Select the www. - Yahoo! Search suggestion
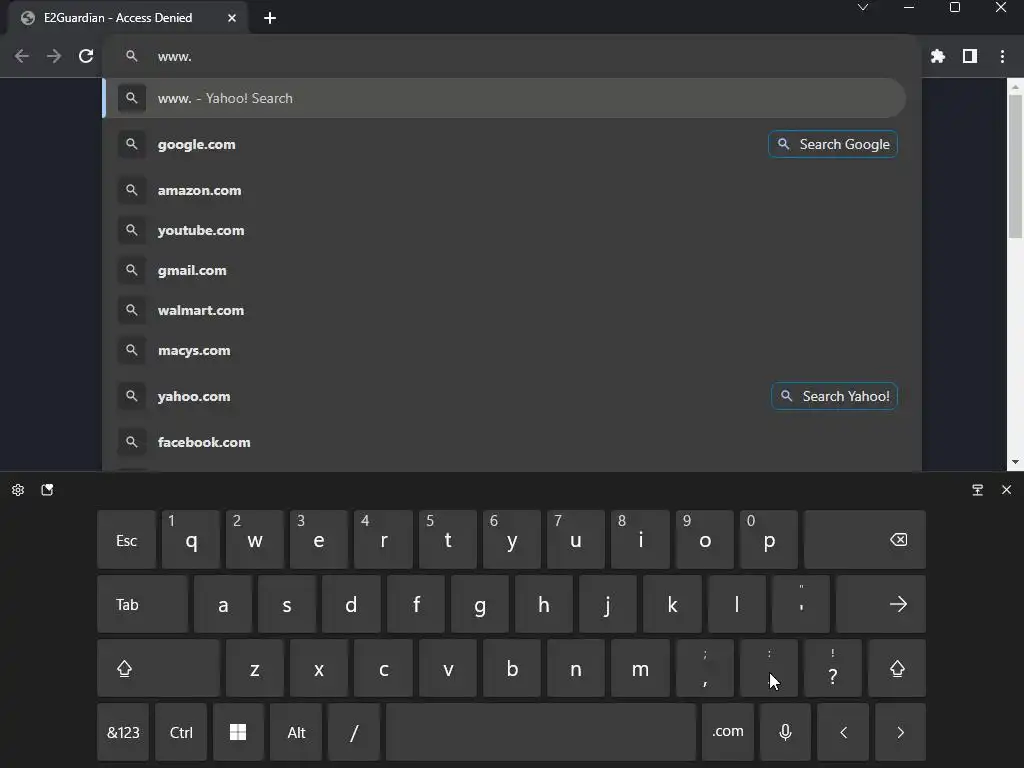1024x768 pixels. pyautogui.click(x=504, y=98)
